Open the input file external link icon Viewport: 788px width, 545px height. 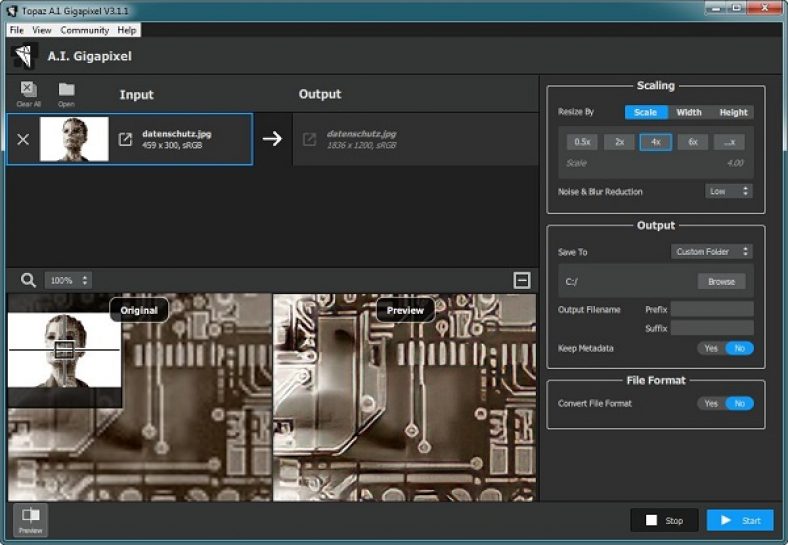coord(125,139)
